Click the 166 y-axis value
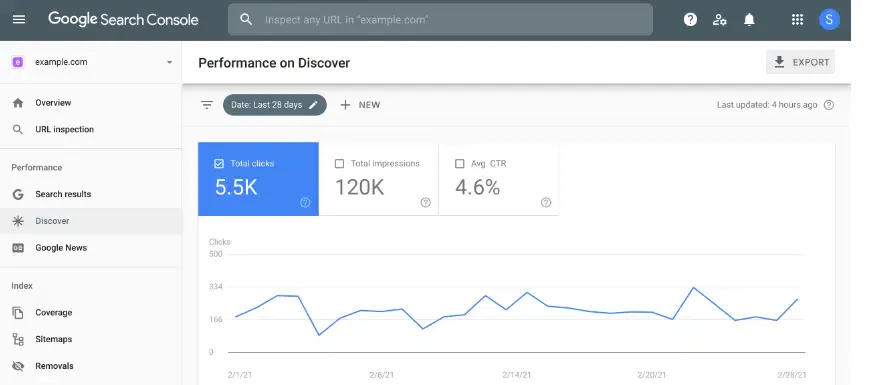880x385 pixels. coord(216,320)
